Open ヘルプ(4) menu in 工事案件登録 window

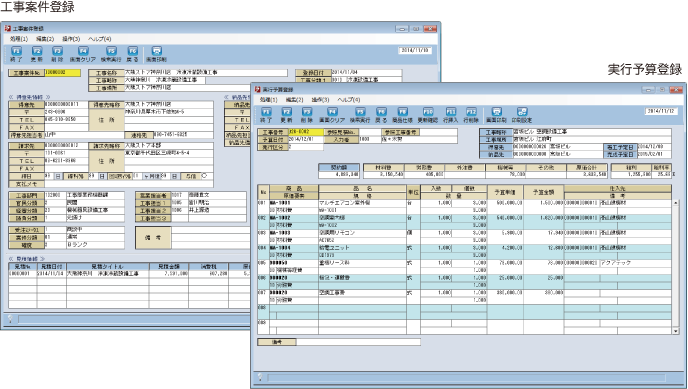100,39
